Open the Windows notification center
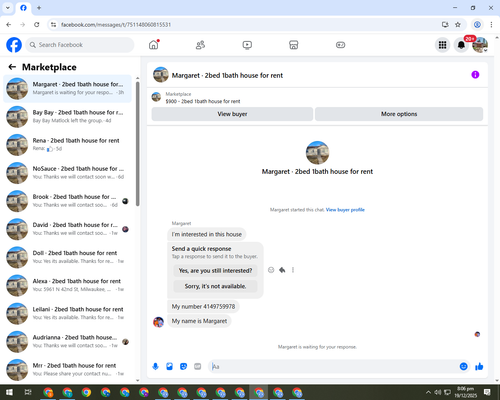The width and height of the screenshot is (500, 400). (487, 392)
